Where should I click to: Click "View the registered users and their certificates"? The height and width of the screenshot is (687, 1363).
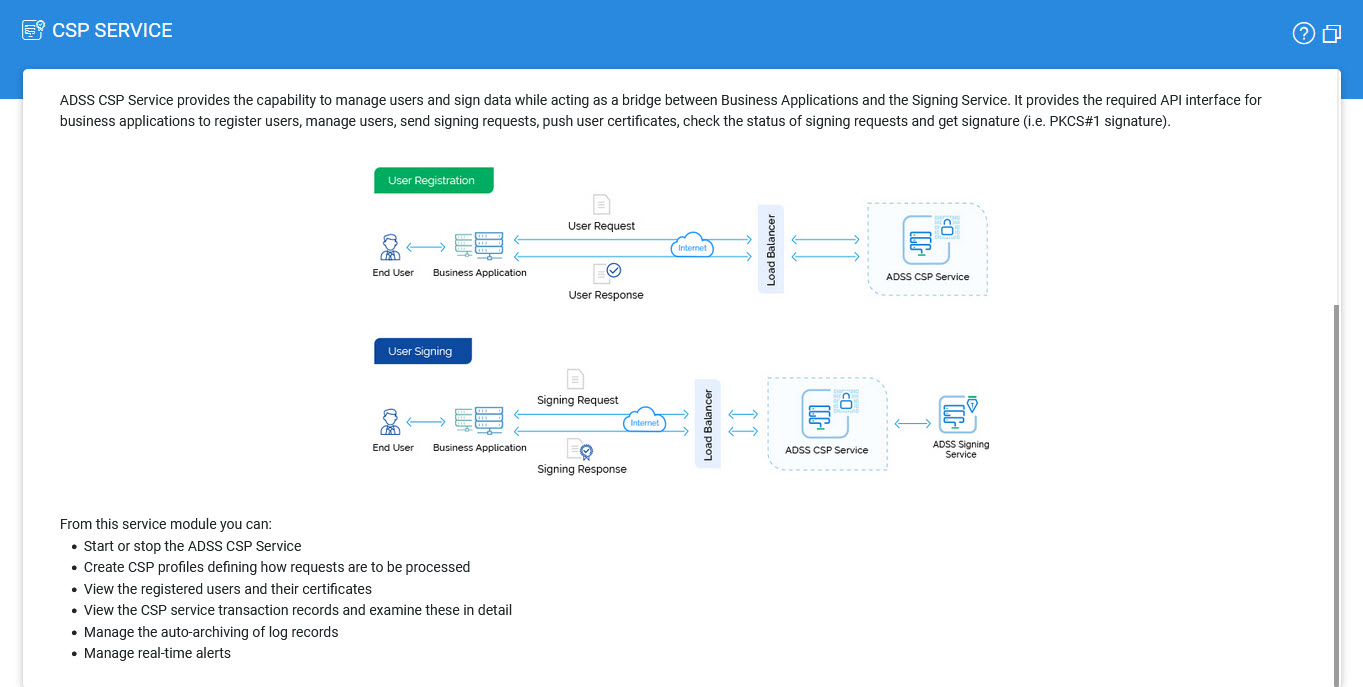(x=227, y=589)
